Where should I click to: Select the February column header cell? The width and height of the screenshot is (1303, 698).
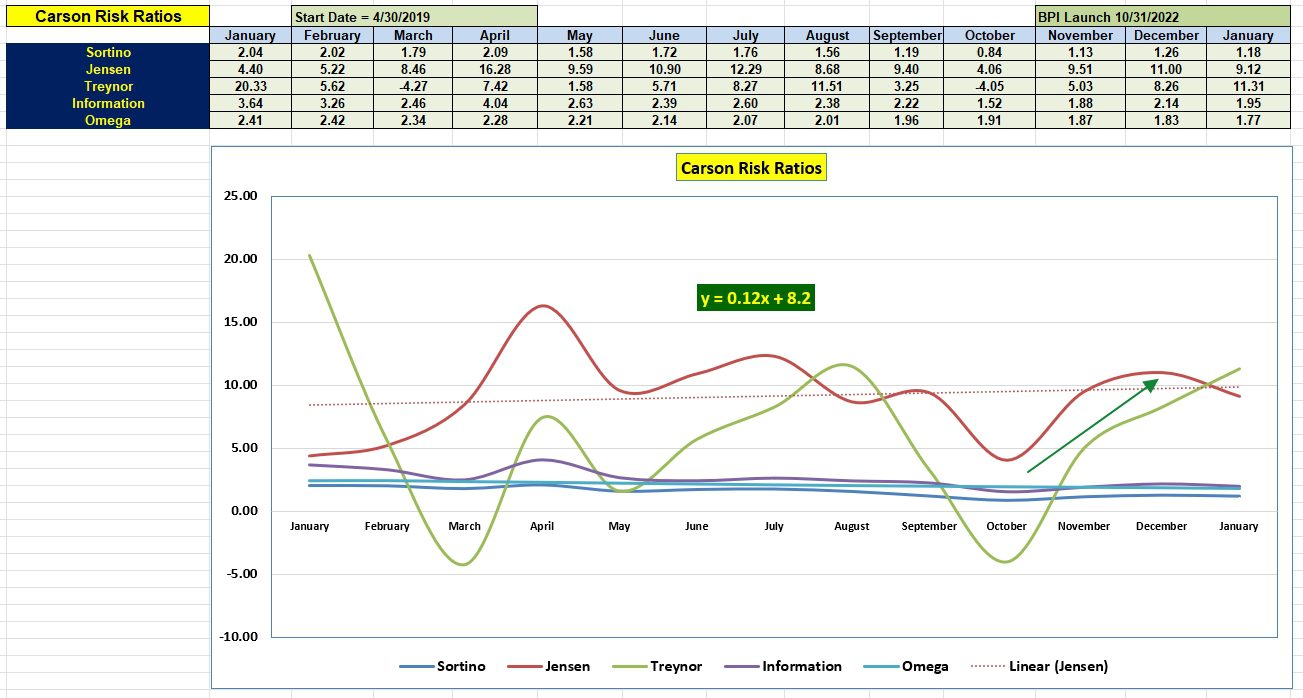pyautogui.click(x=333, y=35)
